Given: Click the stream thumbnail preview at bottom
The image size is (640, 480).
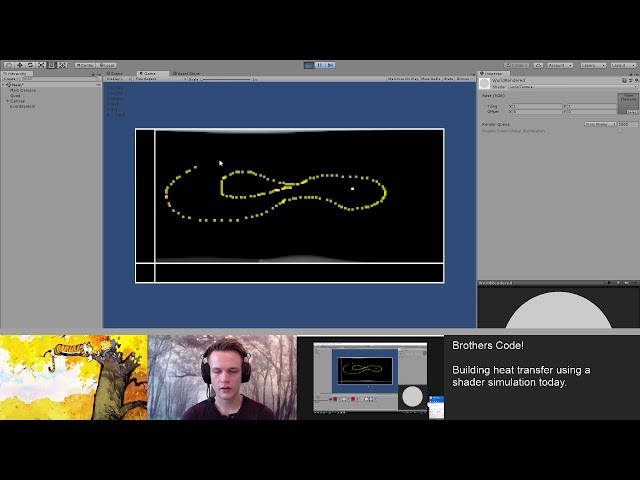Looking at the screenshot, I should click(x=370, y=378).
